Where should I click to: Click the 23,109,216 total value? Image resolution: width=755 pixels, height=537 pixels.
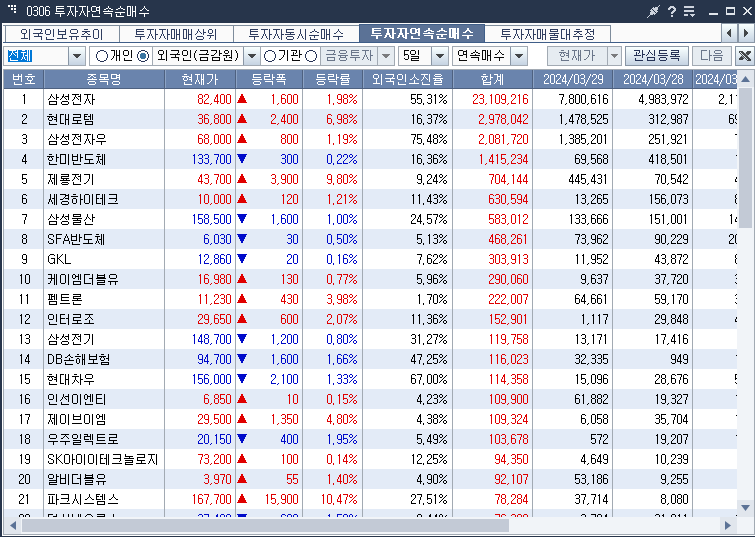[x=500, y=99]
